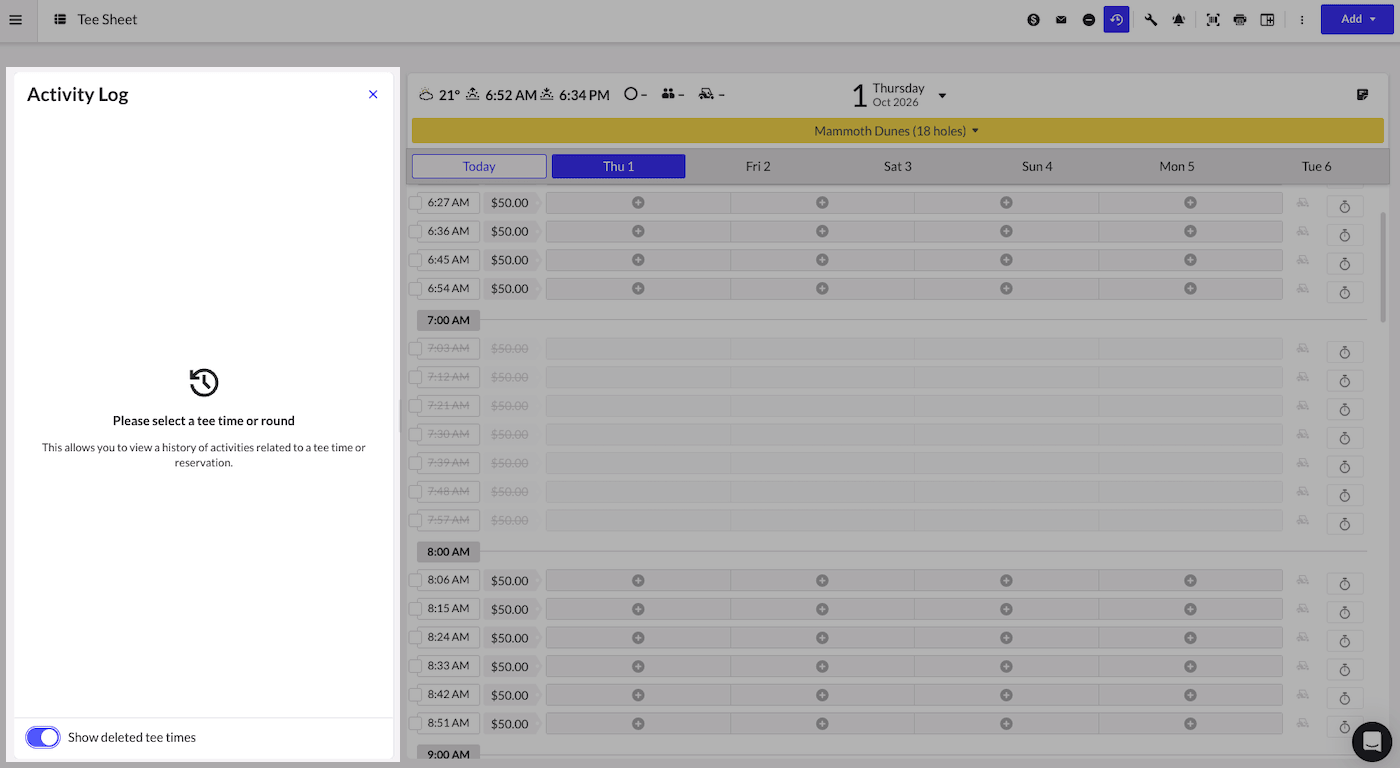Click the 7:00 AM hour header
This screenshot has width=1400, height=768.
click(x=448, y=320)
